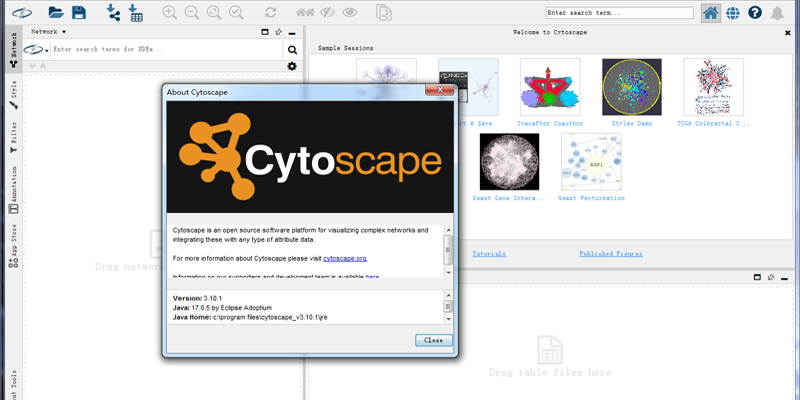Save session with floppy disk icon
This screenshot has width=800, height=400.
click(x=79, y=13)
